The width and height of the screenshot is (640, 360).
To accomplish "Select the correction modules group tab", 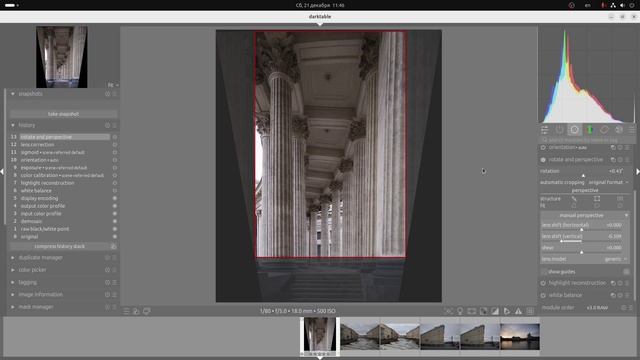I will pos(619,130).
